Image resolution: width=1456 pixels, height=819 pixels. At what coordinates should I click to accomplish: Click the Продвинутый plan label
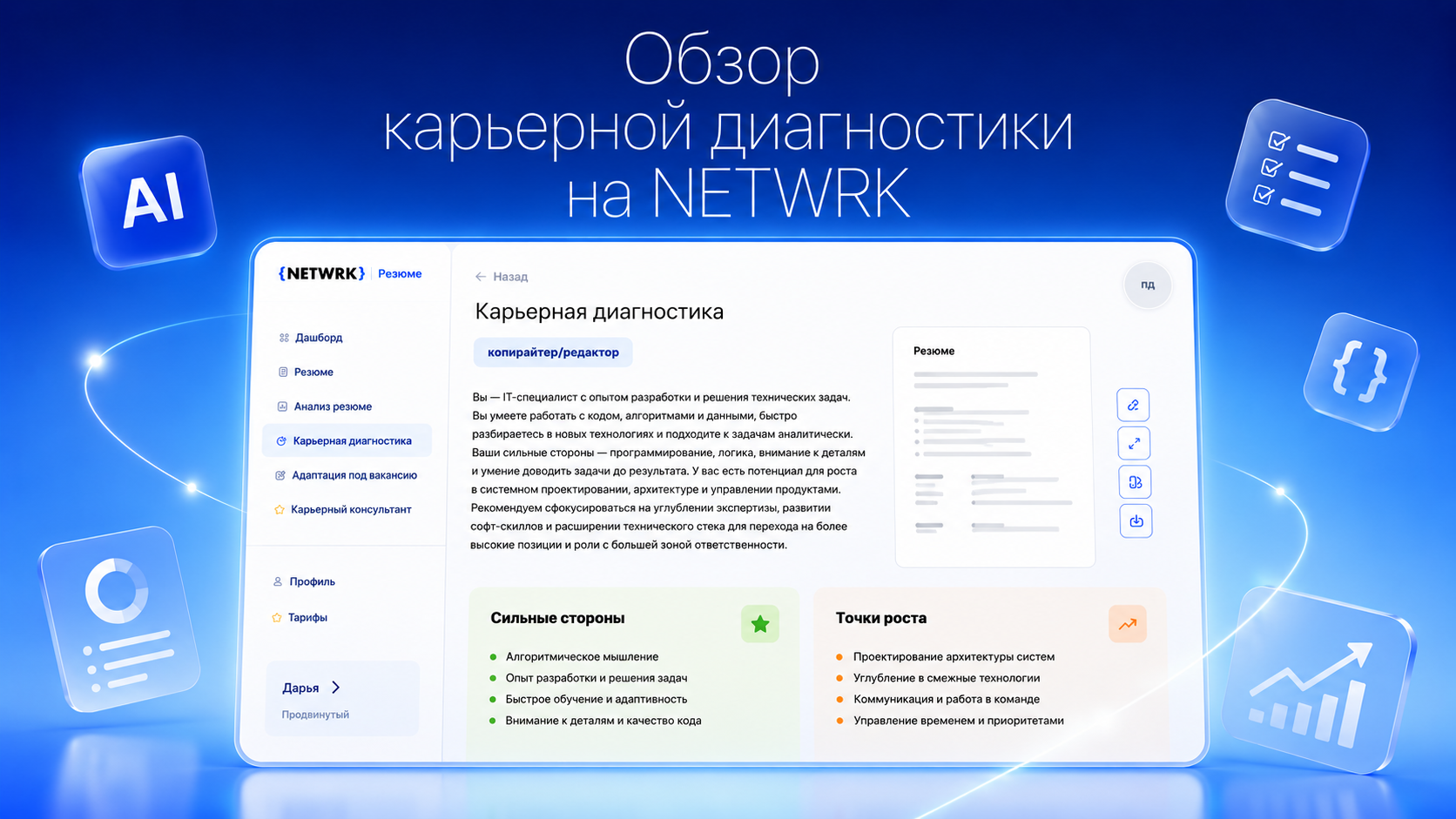click(315, 715)
